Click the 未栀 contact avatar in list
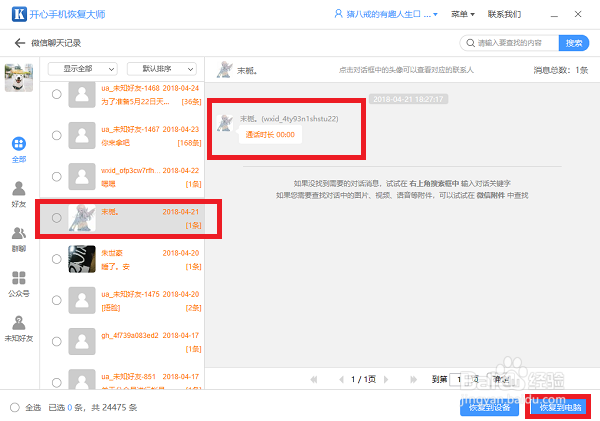 point(82,218)
